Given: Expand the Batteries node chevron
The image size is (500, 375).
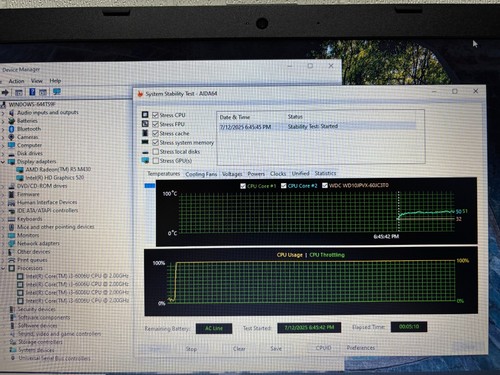Looking at the screenshot, I should (x=3, y=121).
